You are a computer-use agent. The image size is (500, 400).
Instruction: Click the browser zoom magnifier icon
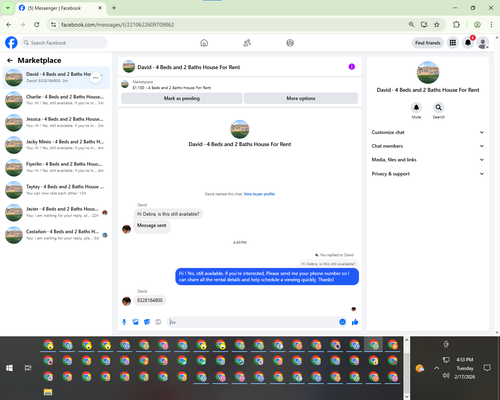pyautogui.click(x=412, y=25)
